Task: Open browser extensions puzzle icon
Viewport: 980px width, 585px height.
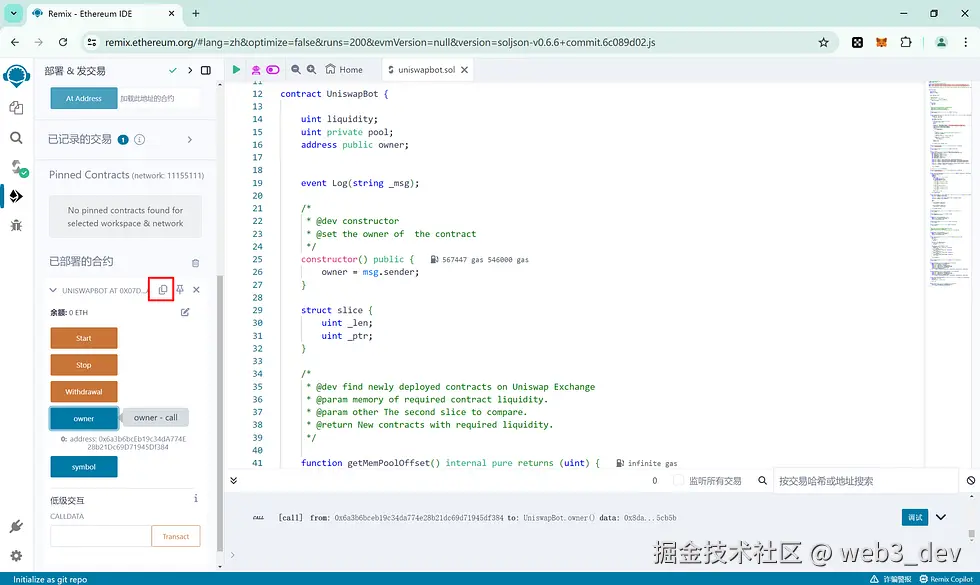Action: [x=906, y=42]
